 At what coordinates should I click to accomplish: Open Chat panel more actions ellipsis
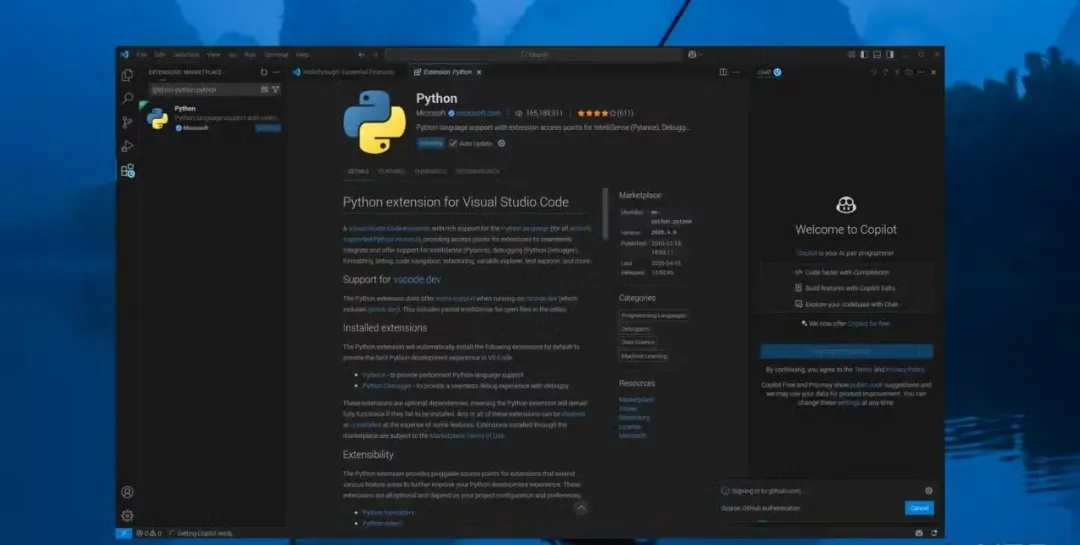tap(921, 72)
